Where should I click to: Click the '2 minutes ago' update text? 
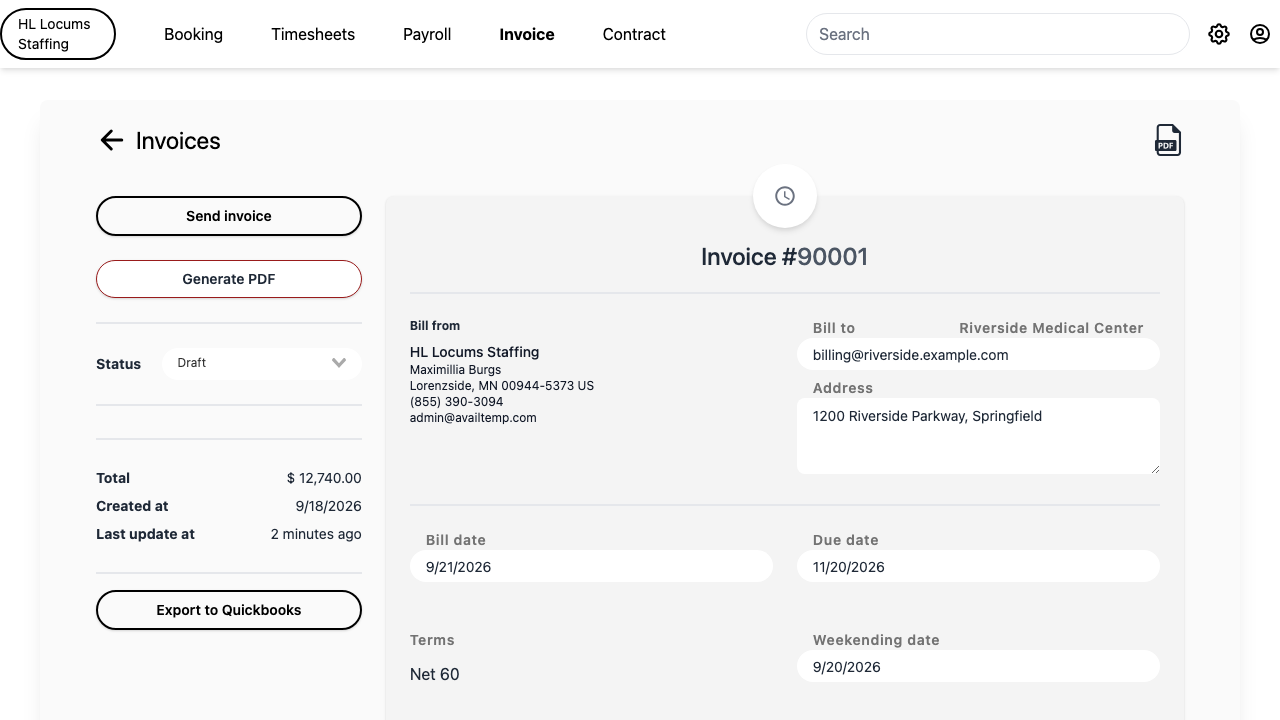[316, 534]
